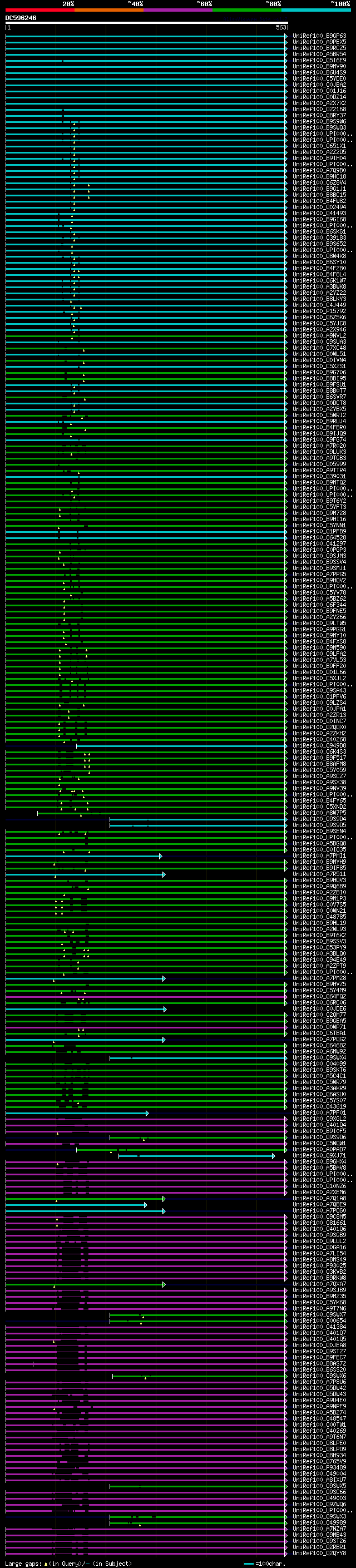This screenshot has height=1568, width=356.
Task: Select hit label UniRef100_A9NVL2
Action: pyautogui.click(x=319, y=335)
